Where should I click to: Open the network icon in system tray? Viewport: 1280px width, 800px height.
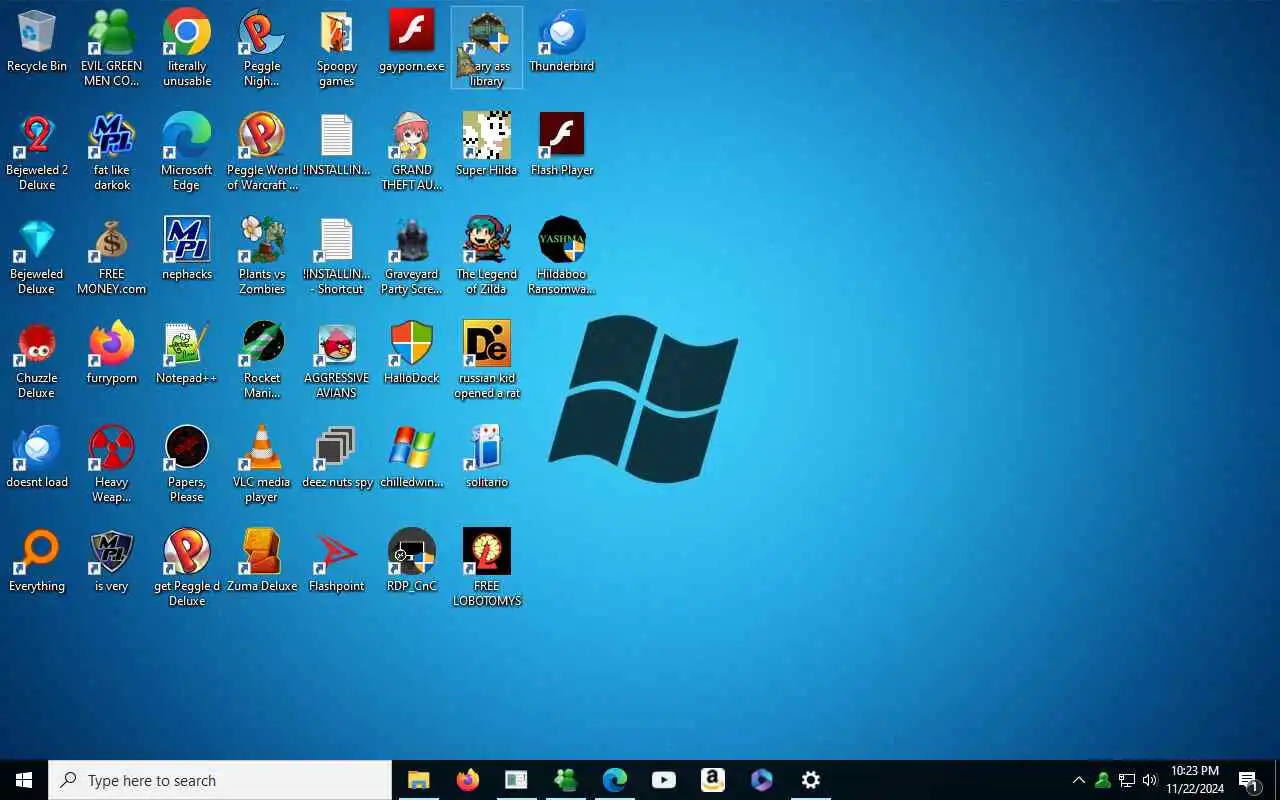(1126, 780)
